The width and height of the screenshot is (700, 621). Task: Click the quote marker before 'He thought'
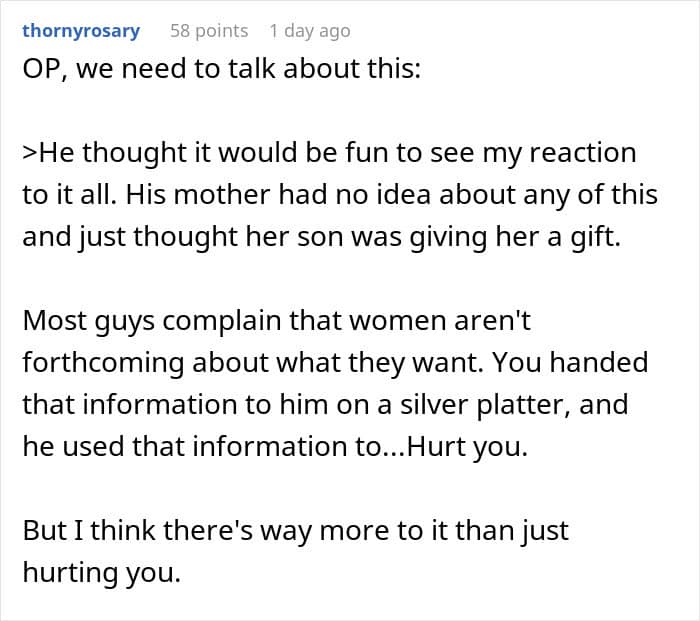[30, 153]
